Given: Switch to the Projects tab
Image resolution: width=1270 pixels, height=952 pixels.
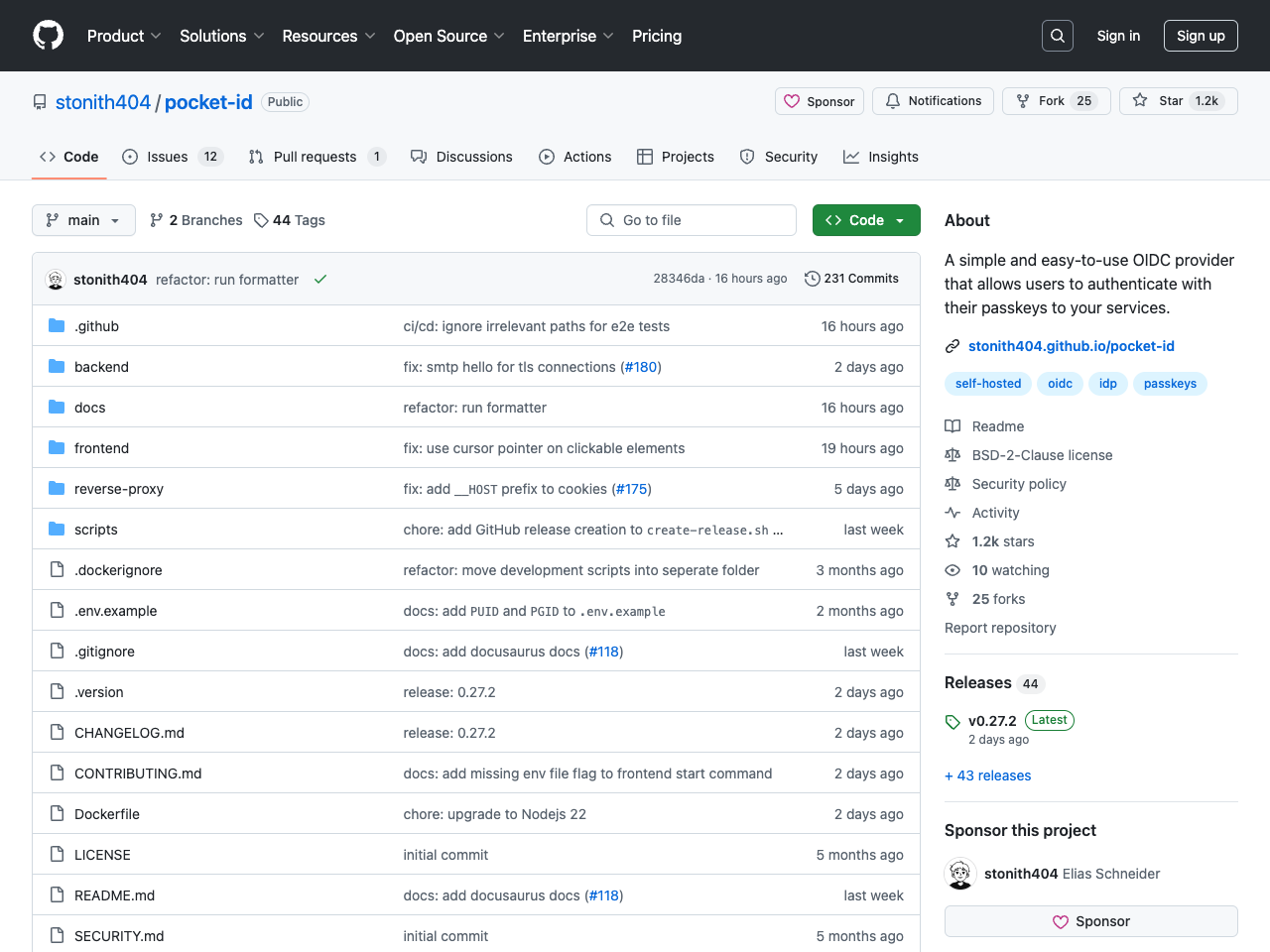Looking at the screenshot, I should point(675,157).
